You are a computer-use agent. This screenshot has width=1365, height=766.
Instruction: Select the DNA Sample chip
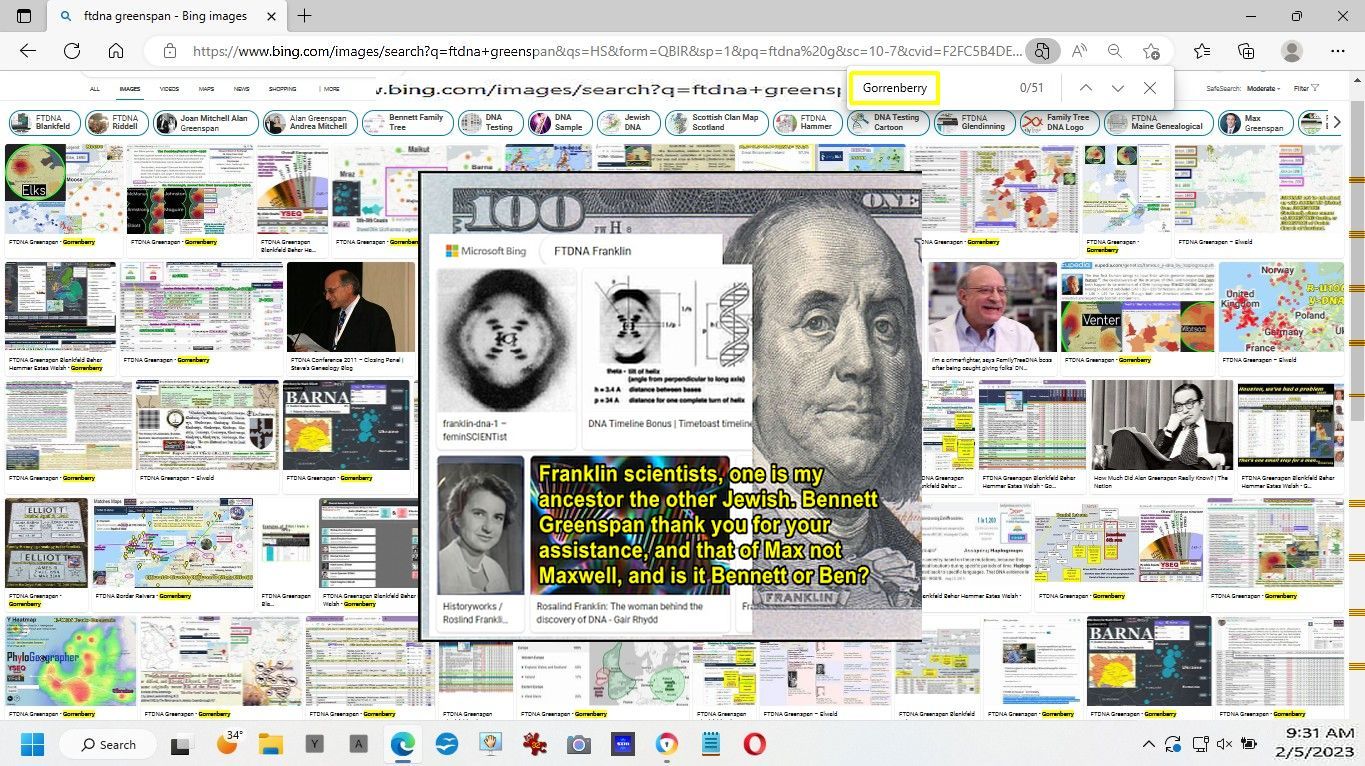[560, 123]
